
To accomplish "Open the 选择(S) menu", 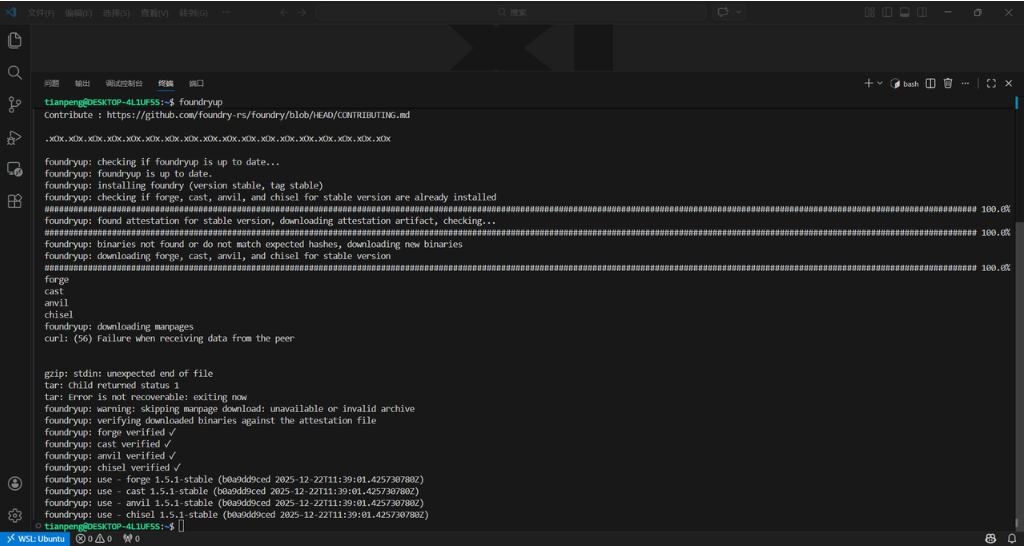I will point(116,12).
